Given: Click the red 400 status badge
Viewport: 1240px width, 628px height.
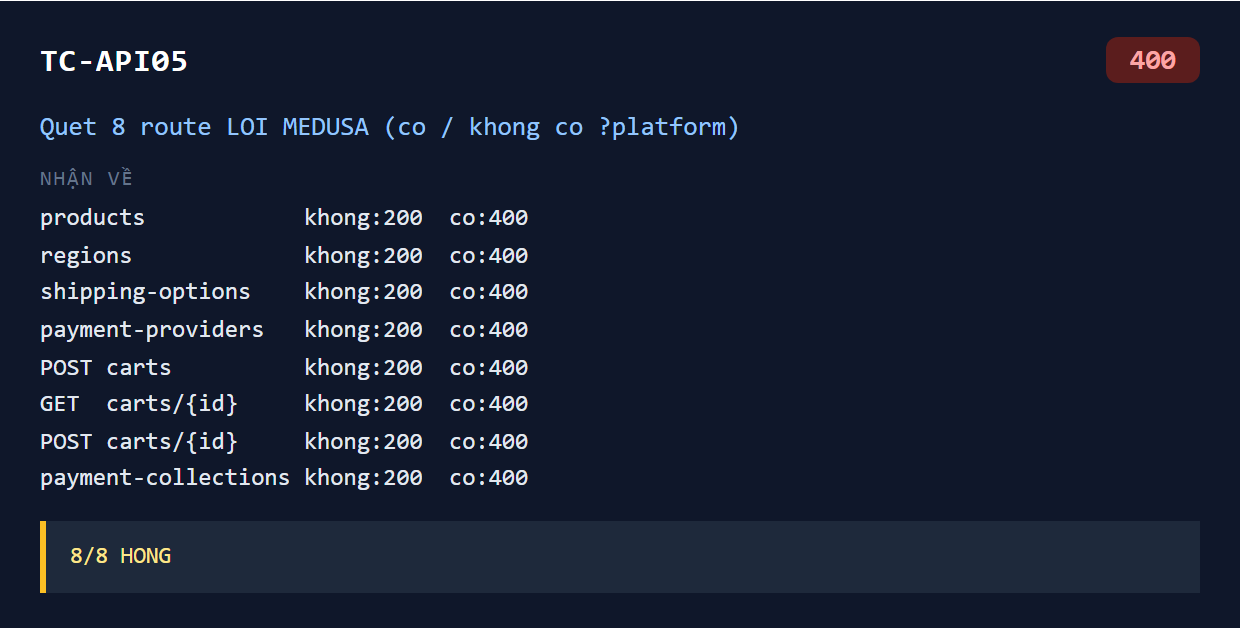Looking at the screenshot, I should coord(1152,60).
